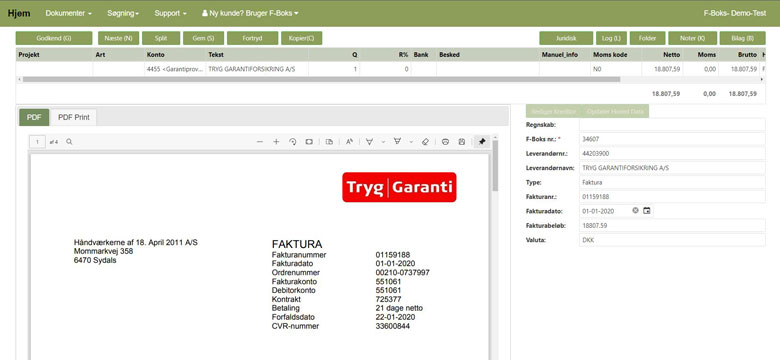Expand the Dokumenter menu

[69, 13]
